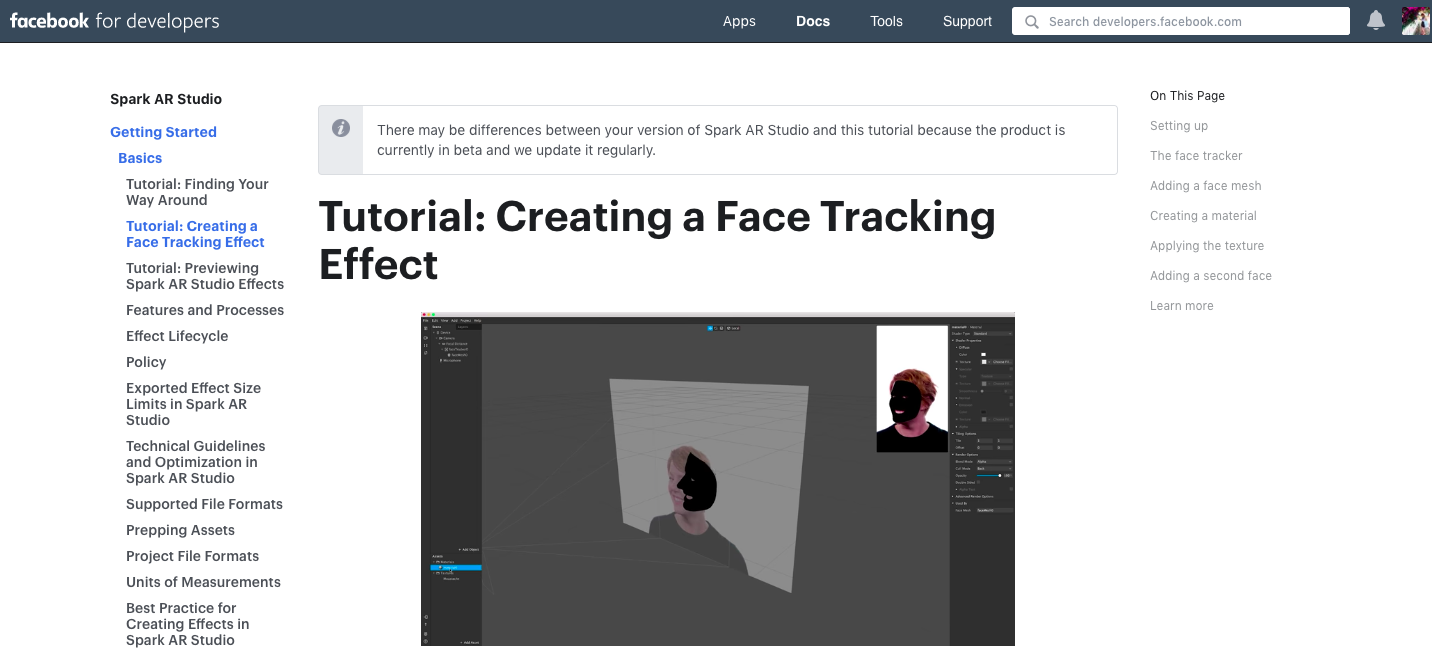The height and width of the screenshot is (657, 1432).
Task: Jump to Applying the texture section
Action: (1207, 246)
